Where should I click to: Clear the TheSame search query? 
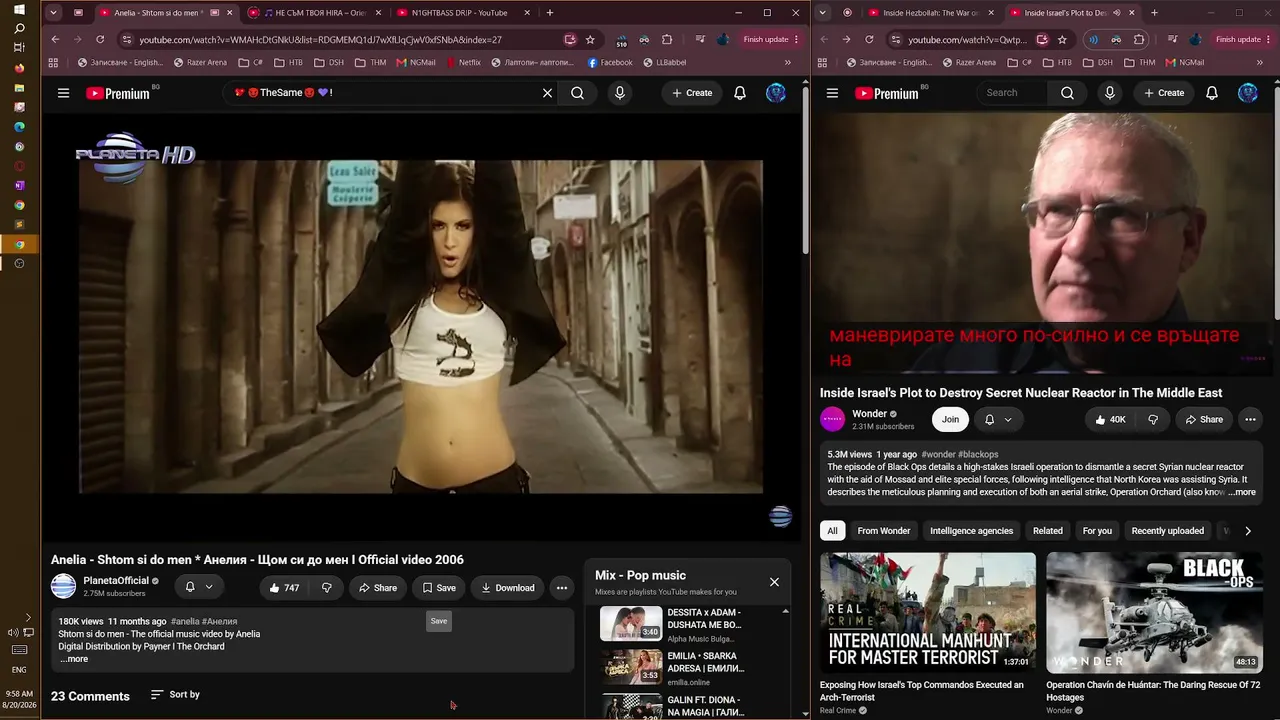coord(547,93)
